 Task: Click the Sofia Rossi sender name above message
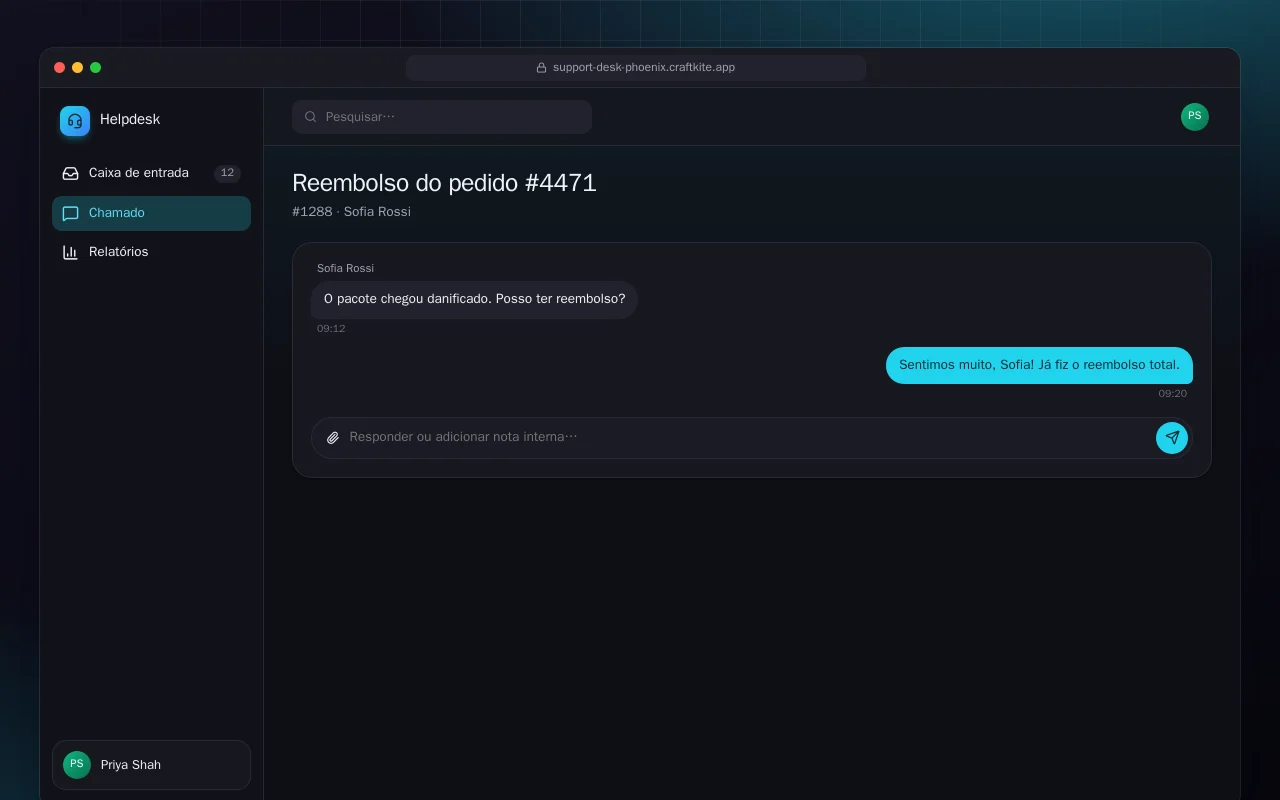click(345, 268)
